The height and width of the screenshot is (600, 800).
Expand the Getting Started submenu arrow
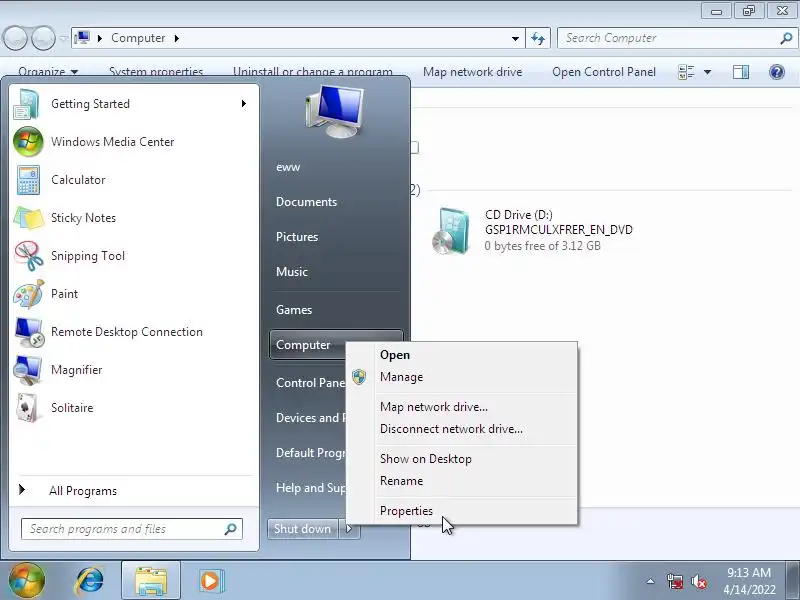pos(244,104)
